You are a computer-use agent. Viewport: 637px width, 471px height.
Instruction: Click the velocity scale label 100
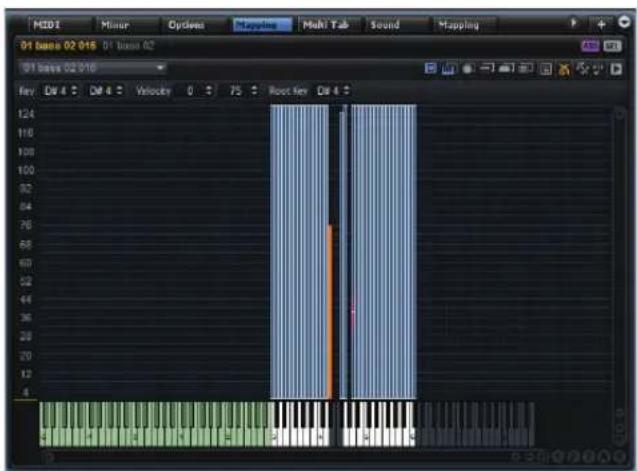tap(26, 170)
